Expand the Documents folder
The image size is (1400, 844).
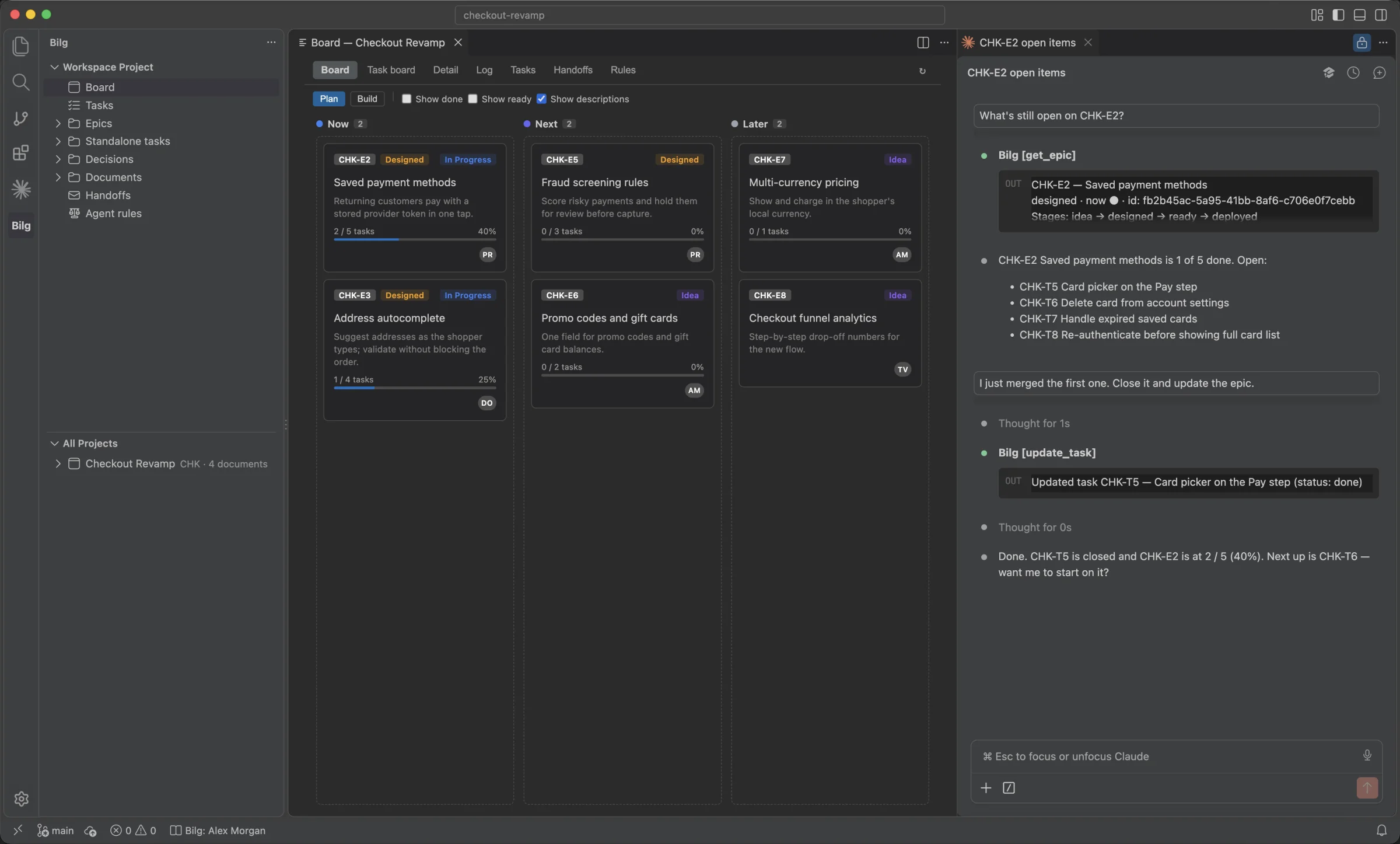pyautogui.click(x=58, y=177)
